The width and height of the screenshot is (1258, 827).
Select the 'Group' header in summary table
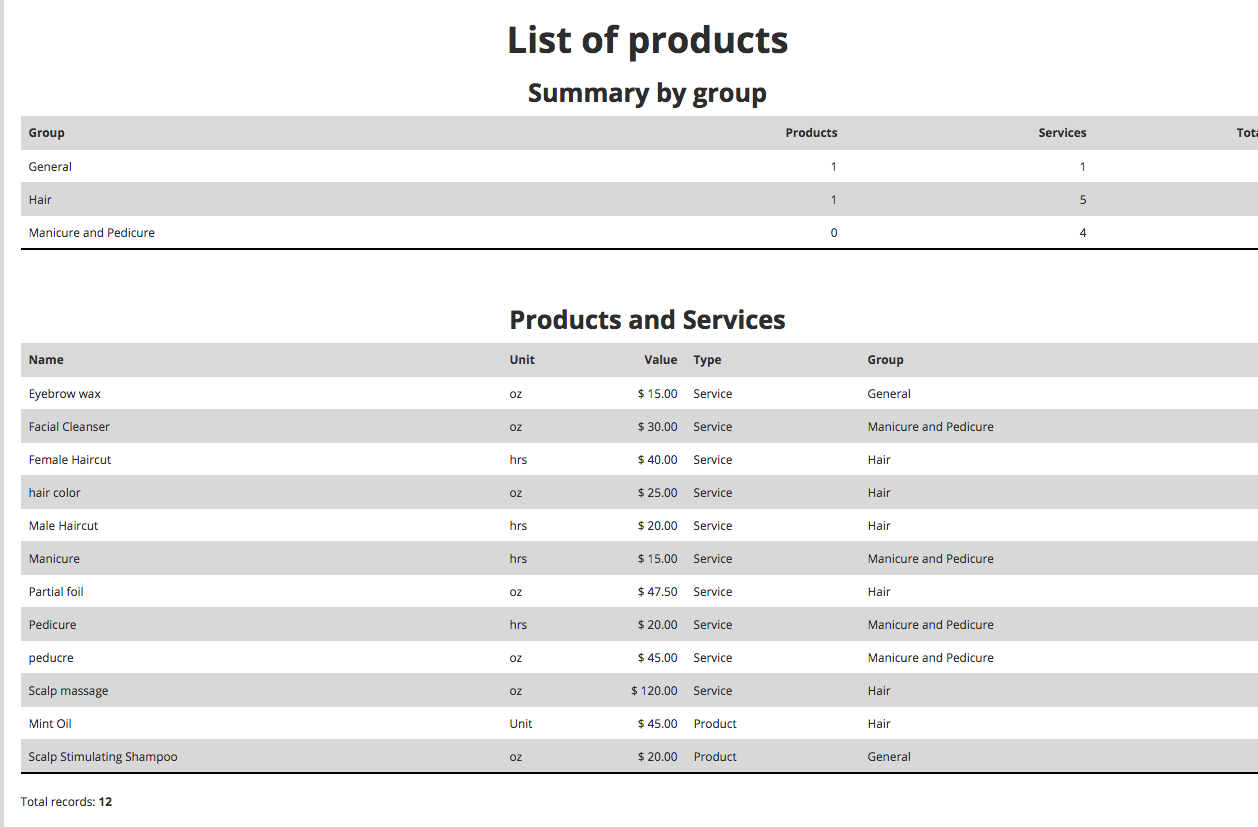pos(47,133)
